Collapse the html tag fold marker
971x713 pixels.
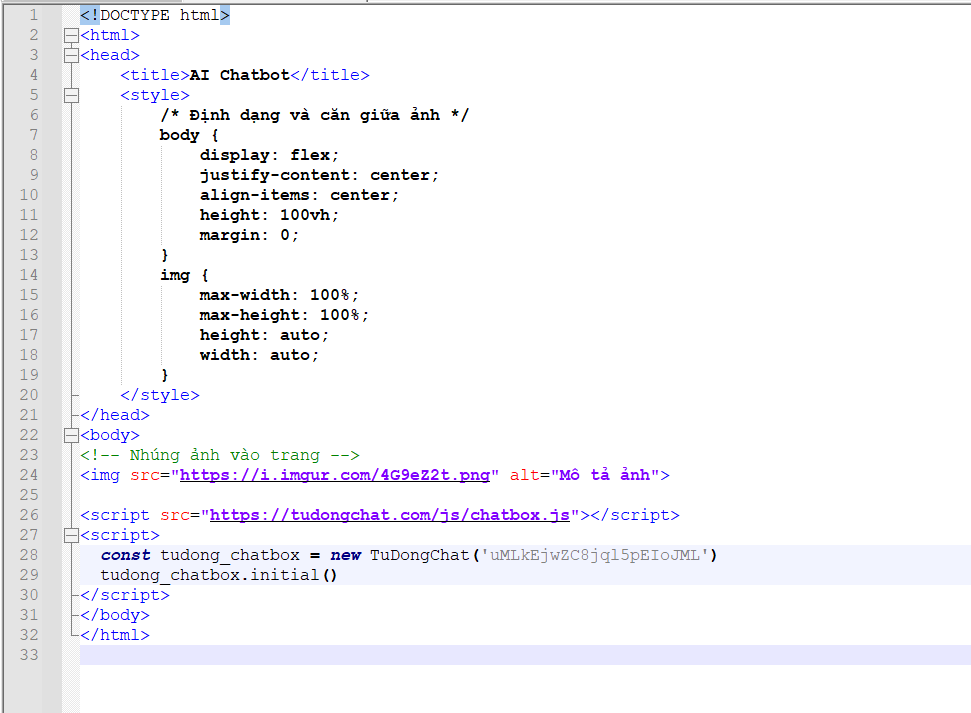(71, 35)
